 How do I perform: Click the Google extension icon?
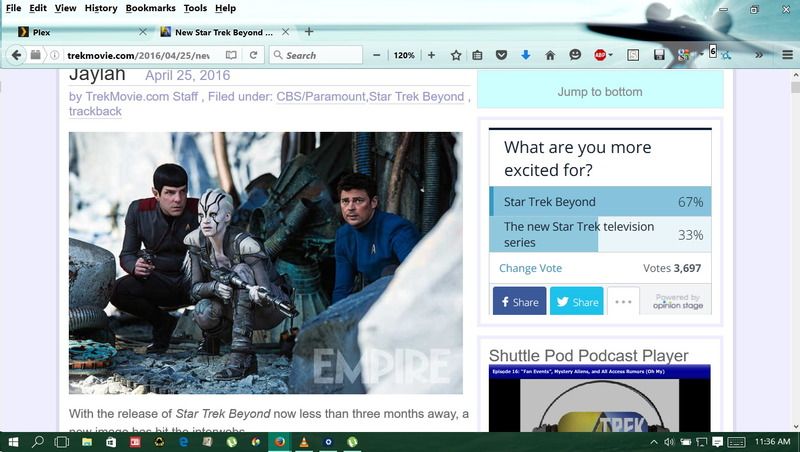click(684, 55)
